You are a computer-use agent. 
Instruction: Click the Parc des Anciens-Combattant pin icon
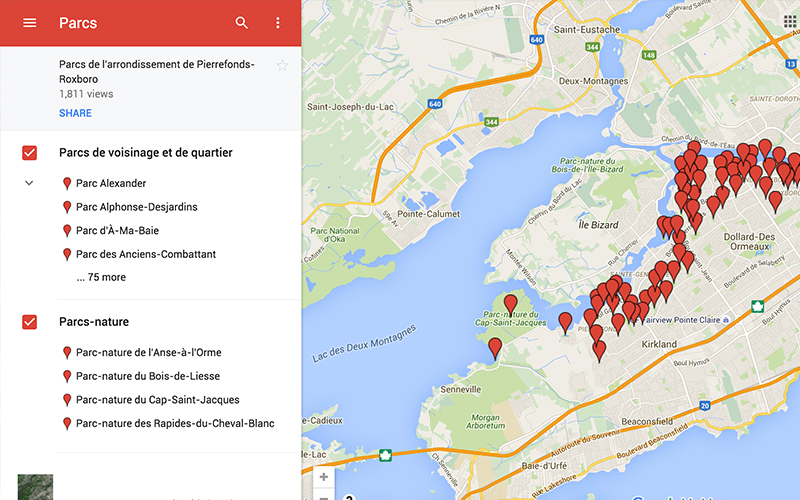(x=67, y=254)
